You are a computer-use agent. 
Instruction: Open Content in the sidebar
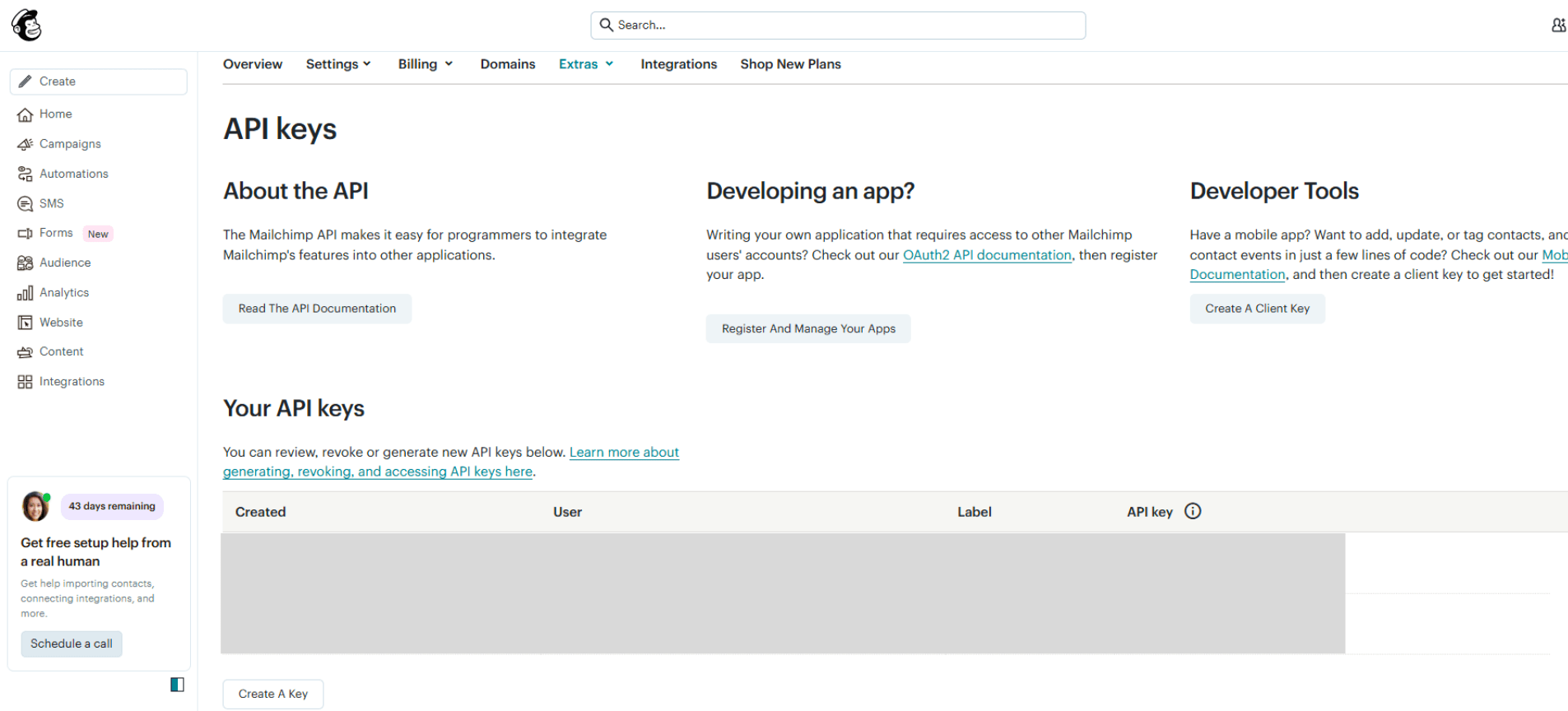click(62, 351)
